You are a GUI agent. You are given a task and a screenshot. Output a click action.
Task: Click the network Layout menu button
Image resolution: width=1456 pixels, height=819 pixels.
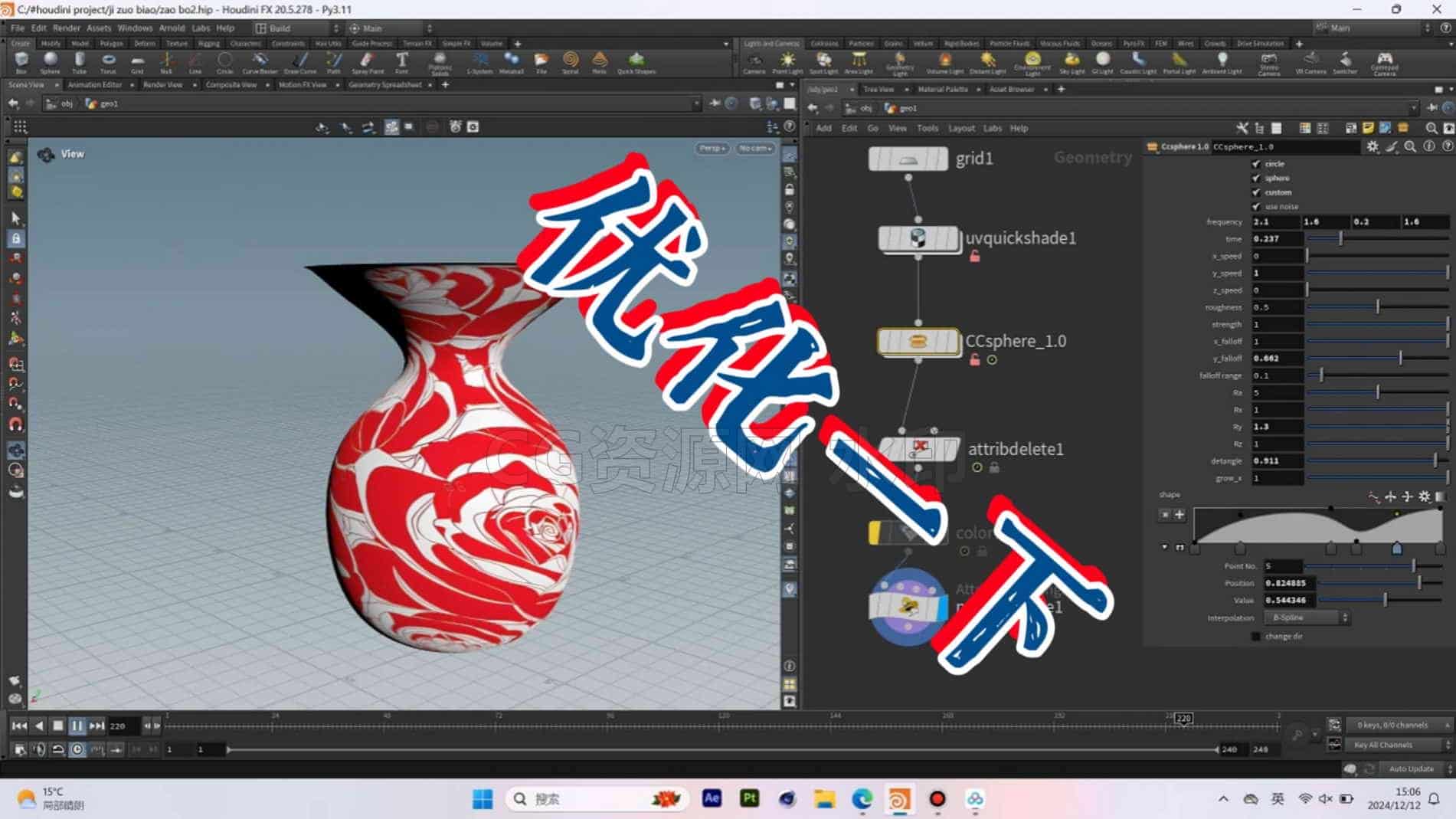coord(961,129)
